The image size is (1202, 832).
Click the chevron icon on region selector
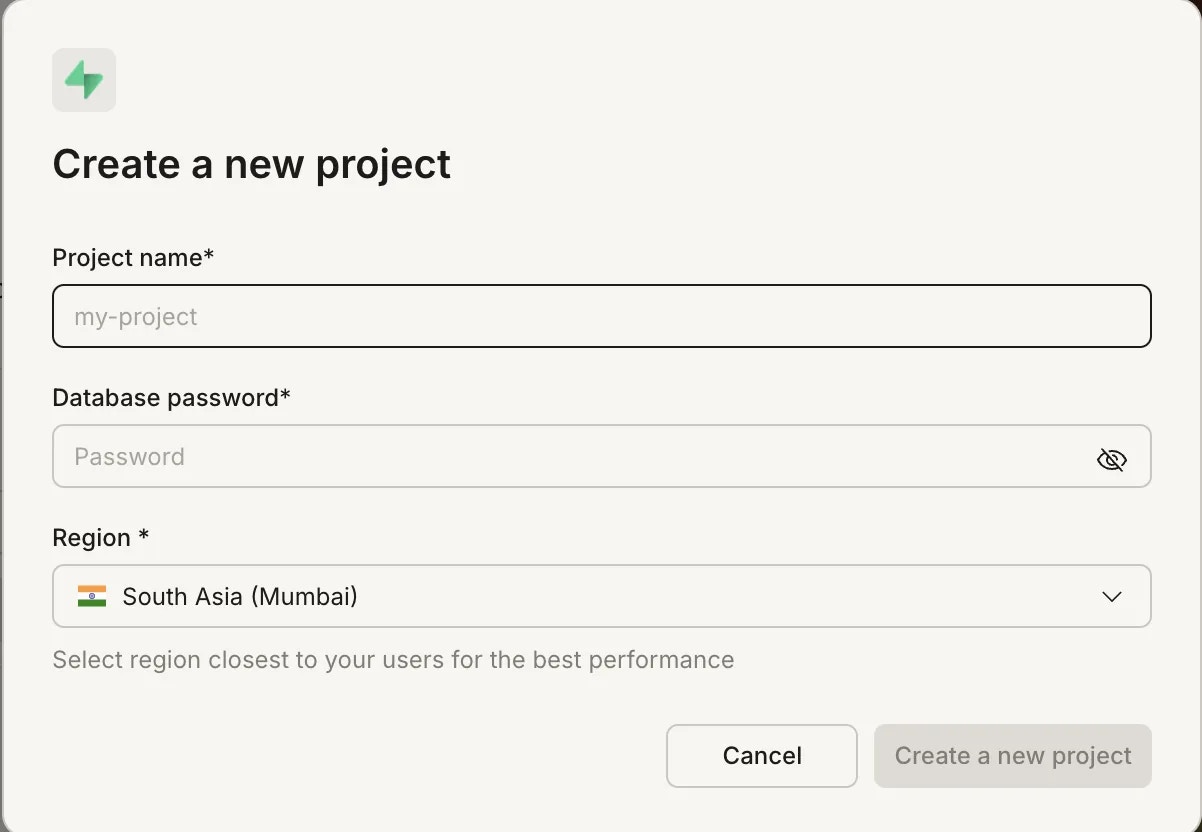1112,596
